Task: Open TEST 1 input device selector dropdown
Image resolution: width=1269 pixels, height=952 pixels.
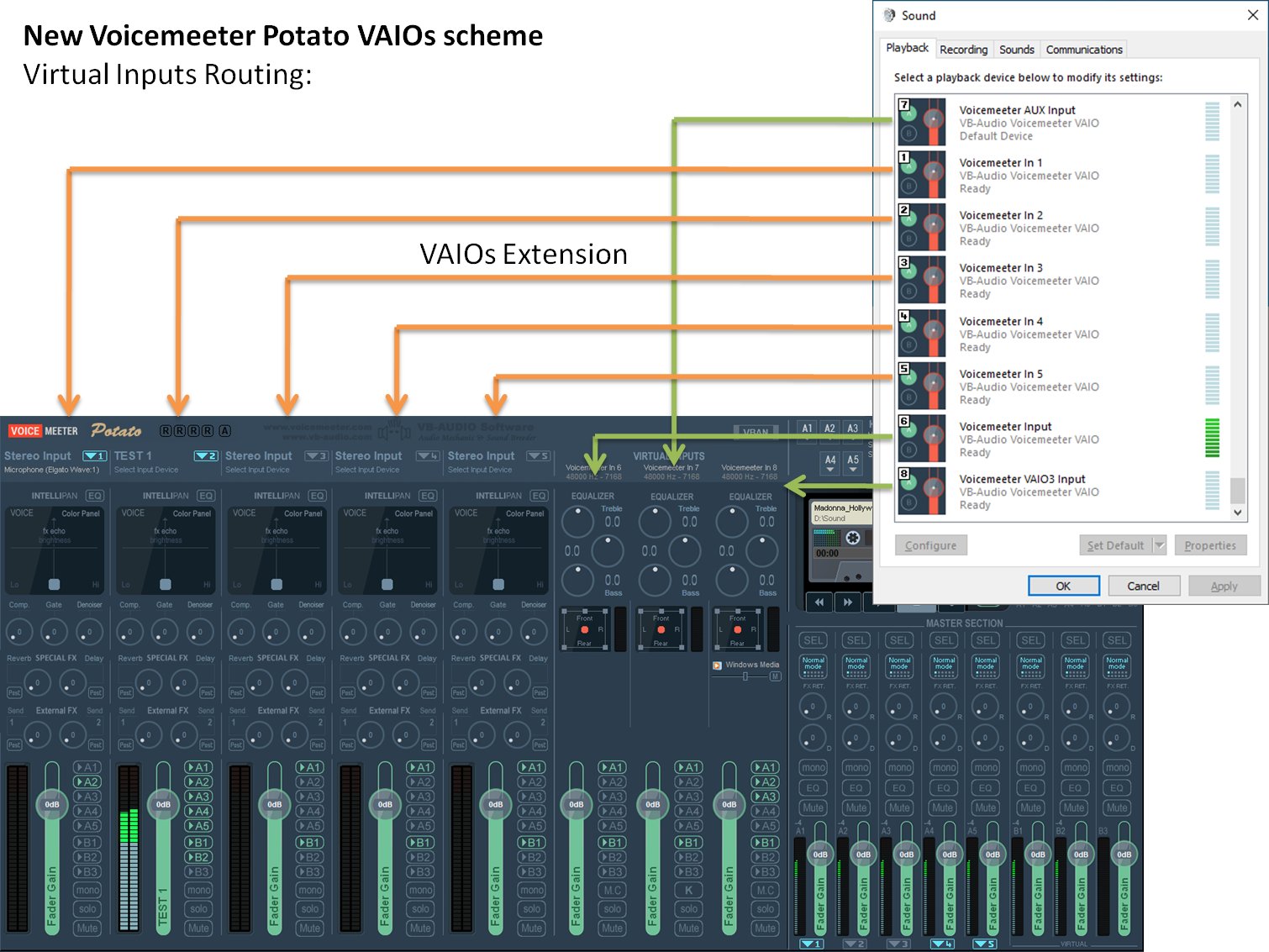Action: pos(206,456)
